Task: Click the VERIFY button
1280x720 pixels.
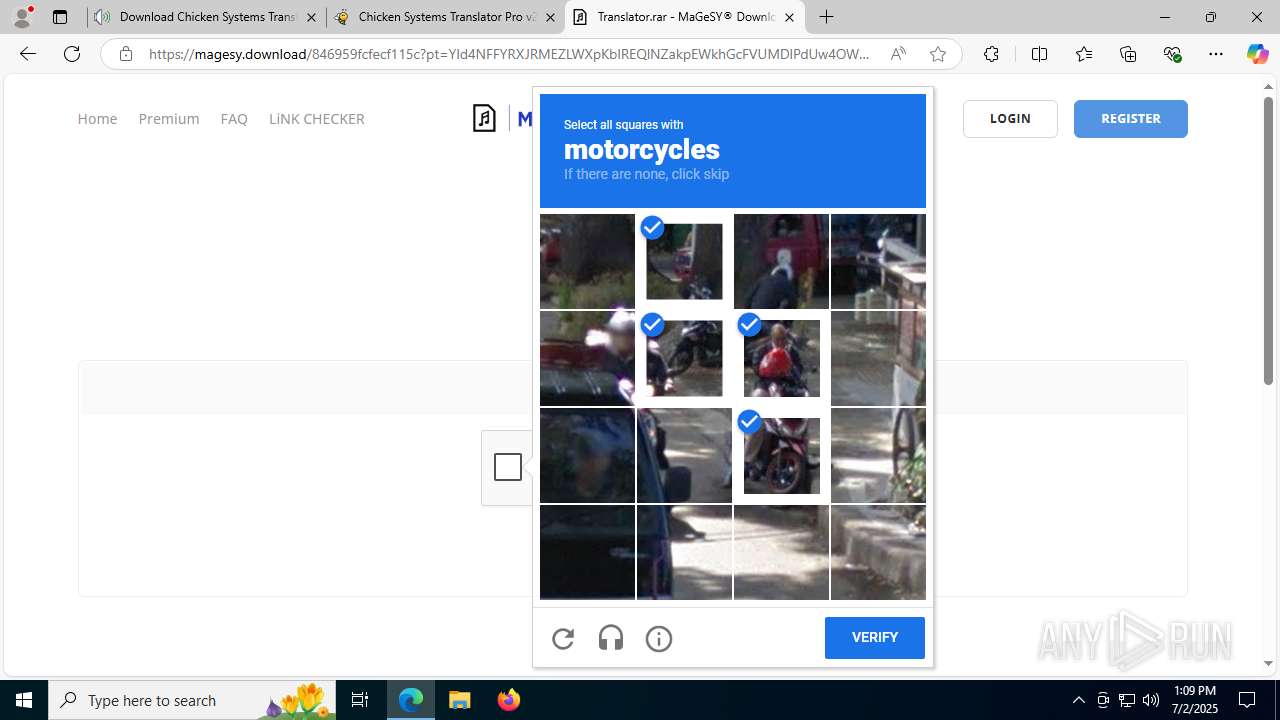Action: pyautogui.click(x=875, y=638)
